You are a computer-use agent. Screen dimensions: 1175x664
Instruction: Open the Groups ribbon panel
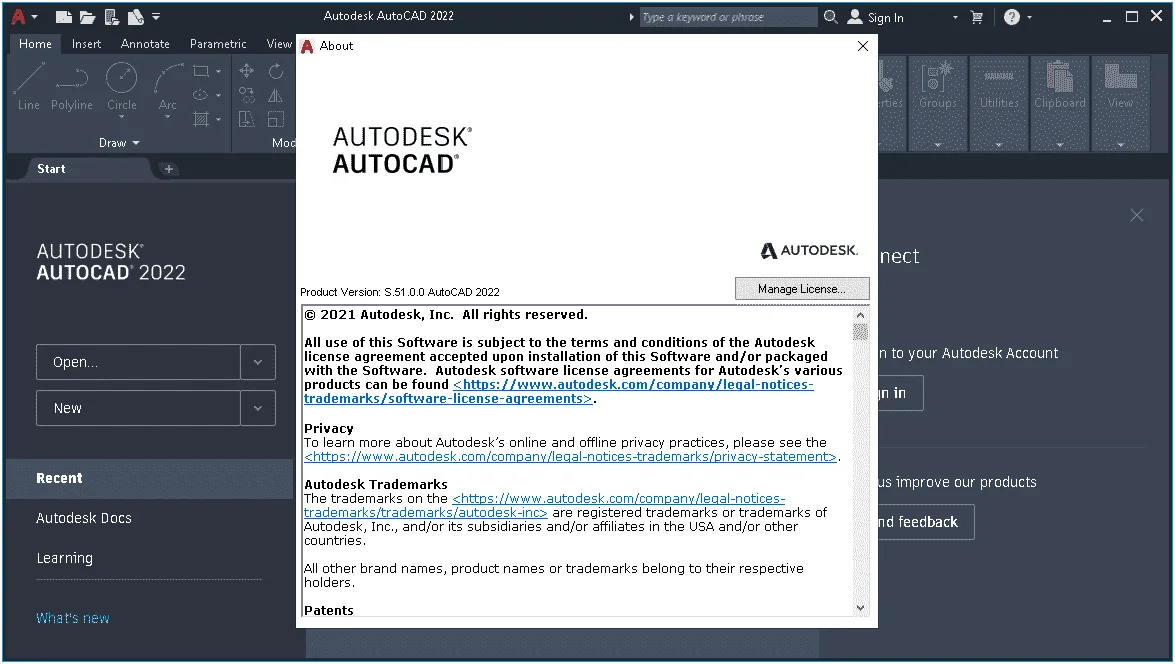937,102
